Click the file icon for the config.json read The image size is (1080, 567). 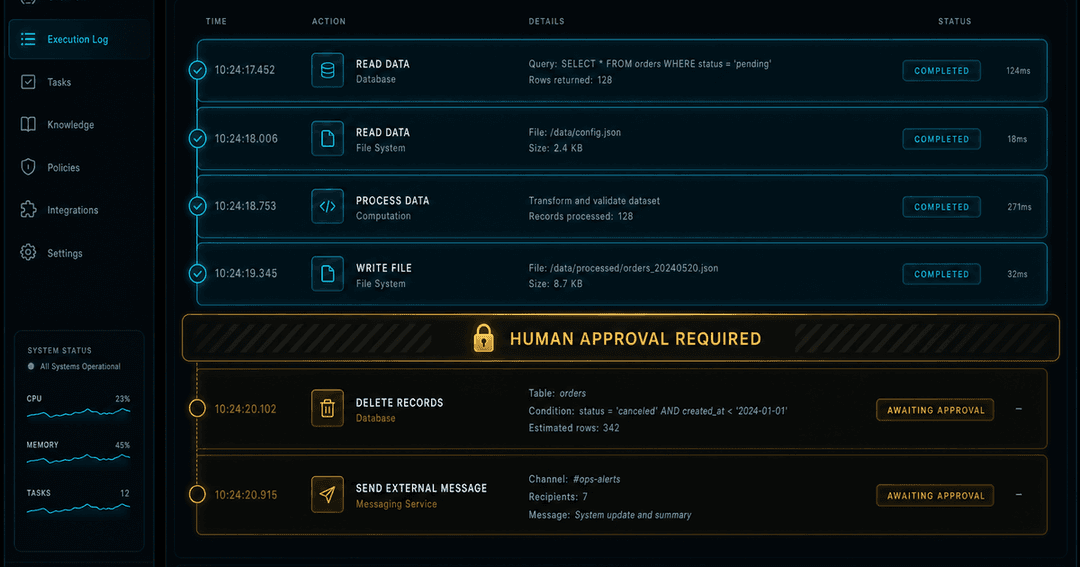[x=327, y=138]
